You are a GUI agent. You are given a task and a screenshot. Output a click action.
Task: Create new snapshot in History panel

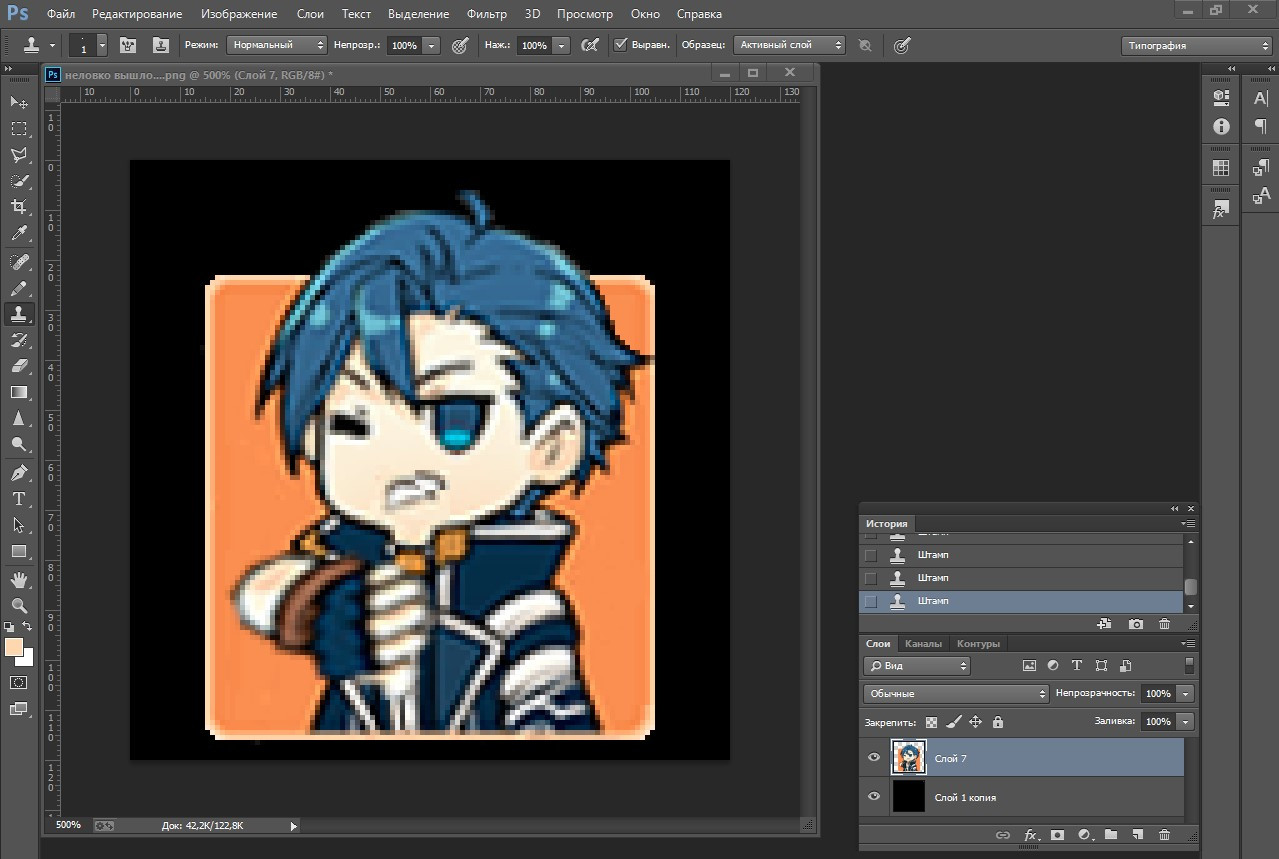1136,624
